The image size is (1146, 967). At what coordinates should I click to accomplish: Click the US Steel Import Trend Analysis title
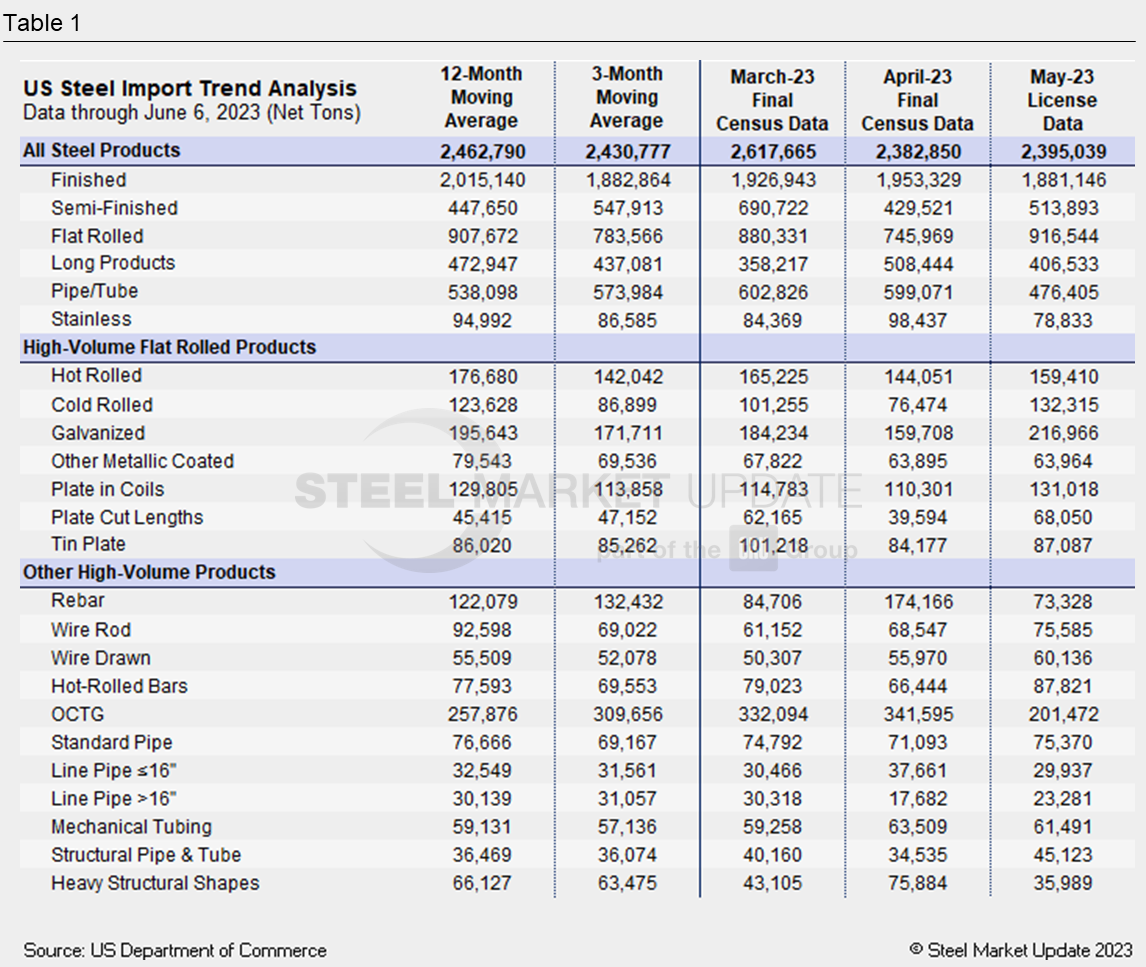click(190, 89)
